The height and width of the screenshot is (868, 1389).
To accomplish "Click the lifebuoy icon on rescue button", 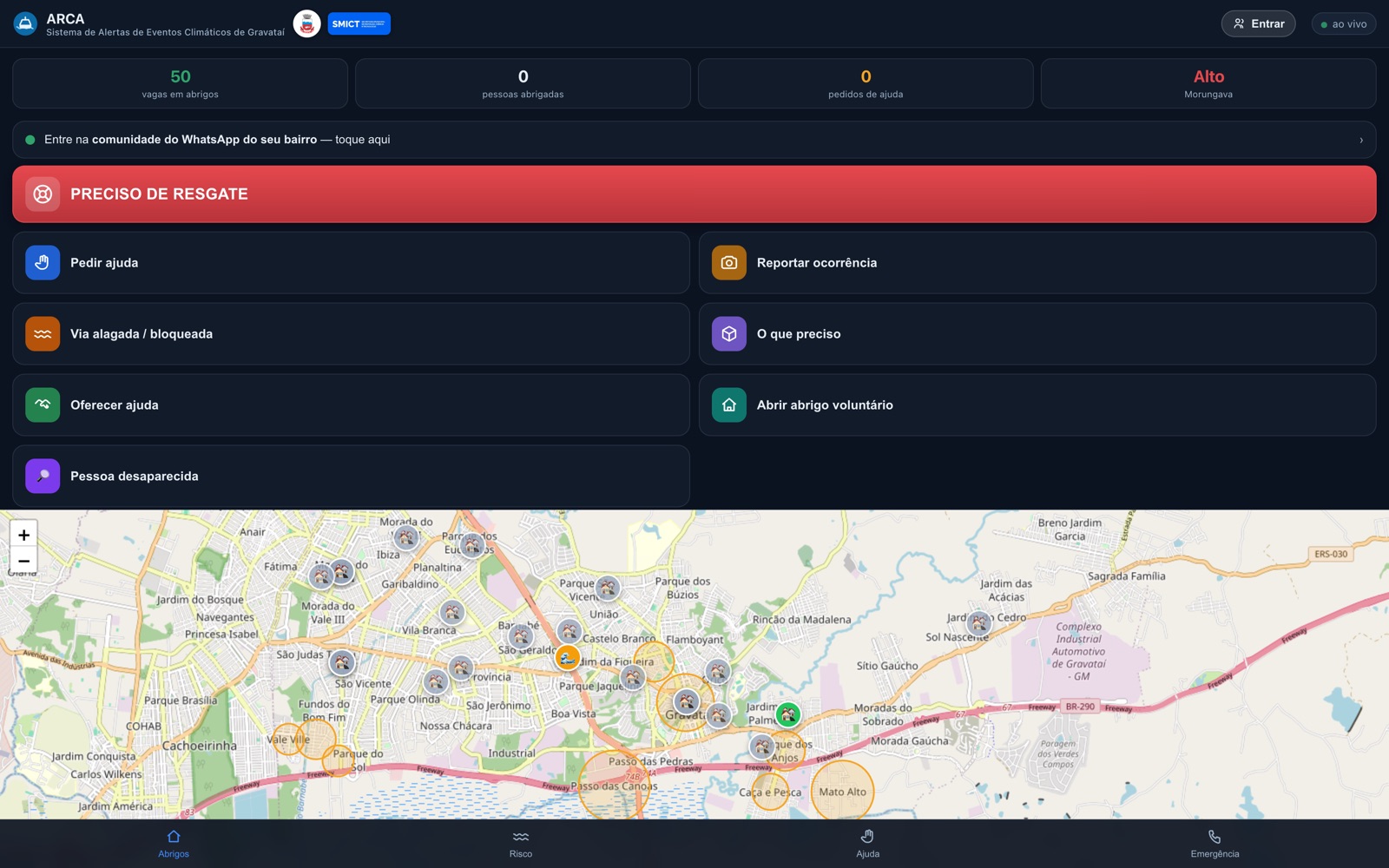I will (x=43, y=194).
